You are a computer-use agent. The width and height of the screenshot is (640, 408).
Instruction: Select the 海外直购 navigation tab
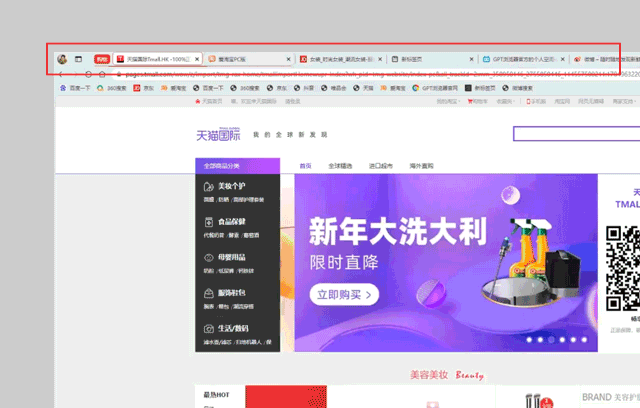pyautogui.click(x=422, y=166)
